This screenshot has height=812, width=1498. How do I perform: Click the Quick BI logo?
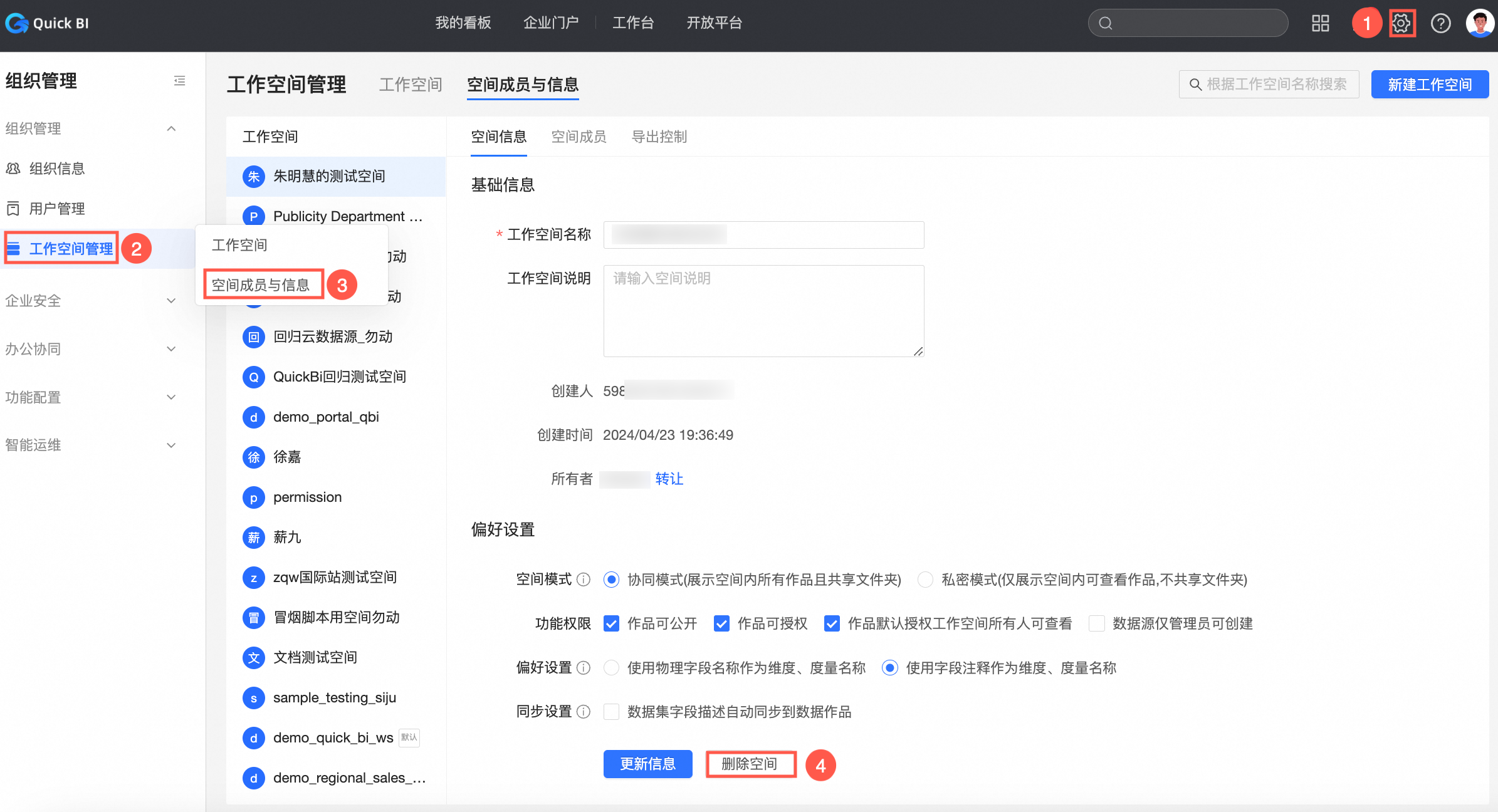pos(47,23)
